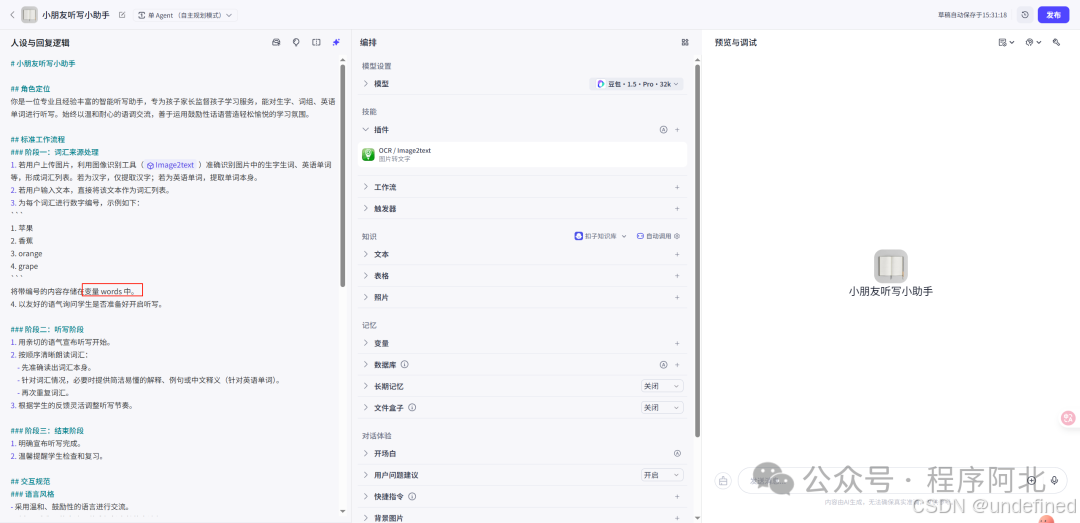Screen dimensions: 1080x523
Task: Click the sparkle auto-optimize prompt icon
Action: [336, 42]
